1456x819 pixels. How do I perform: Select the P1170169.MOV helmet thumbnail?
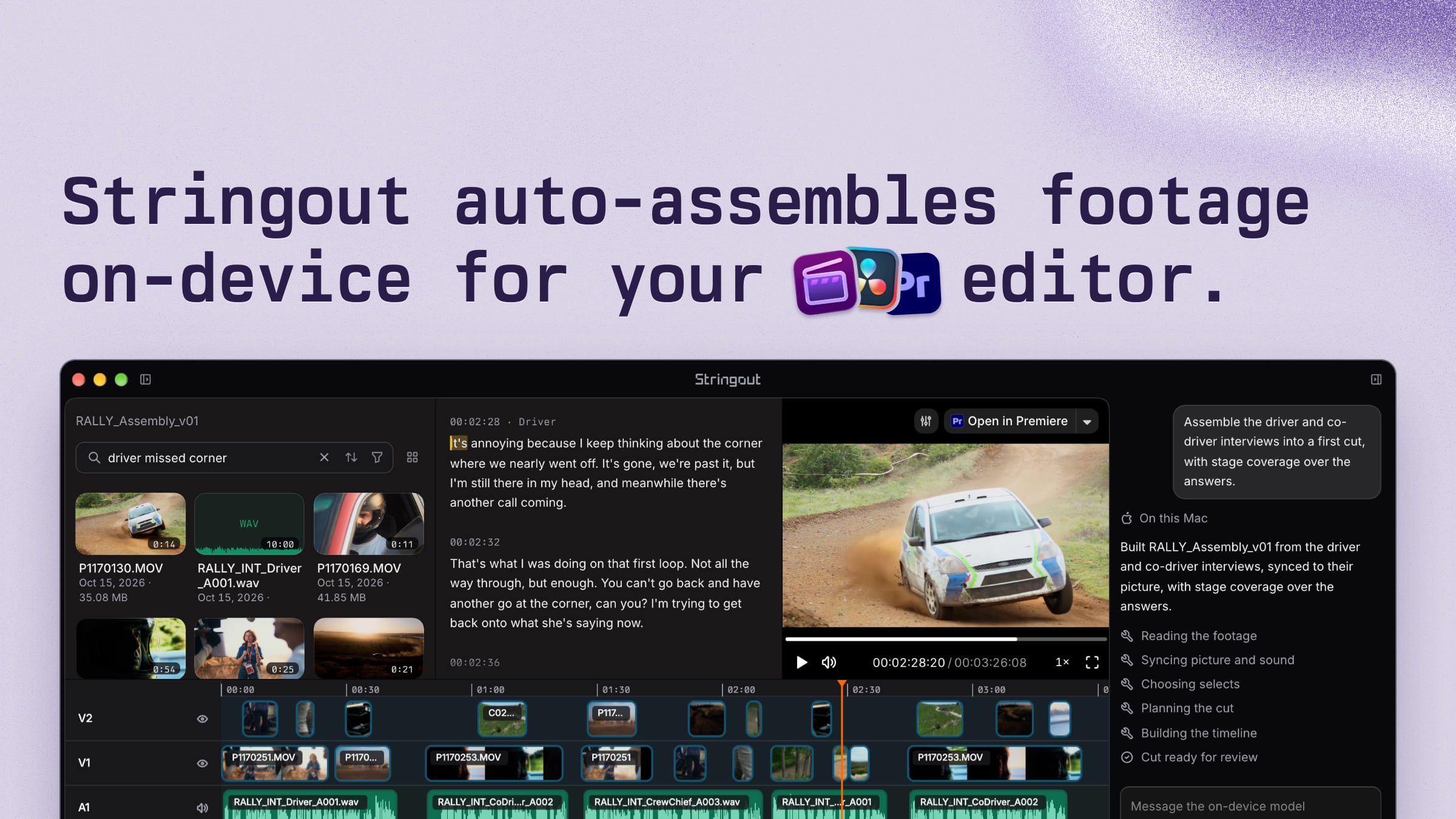(368, 524)
